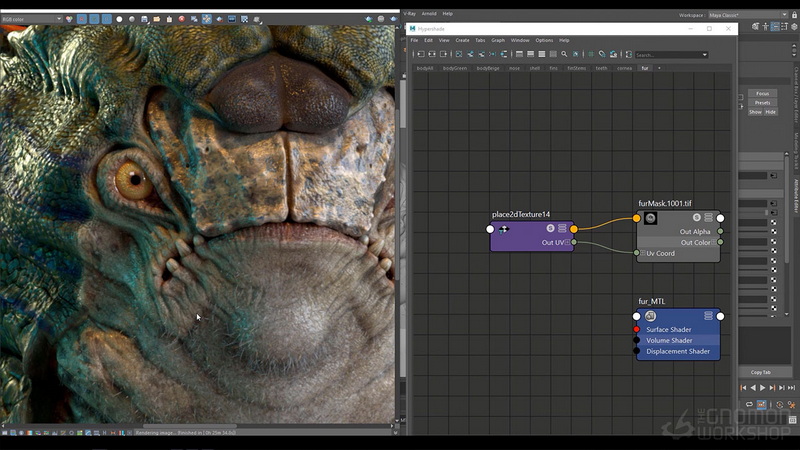Select the place2dTexture14 node

[532, 236]
